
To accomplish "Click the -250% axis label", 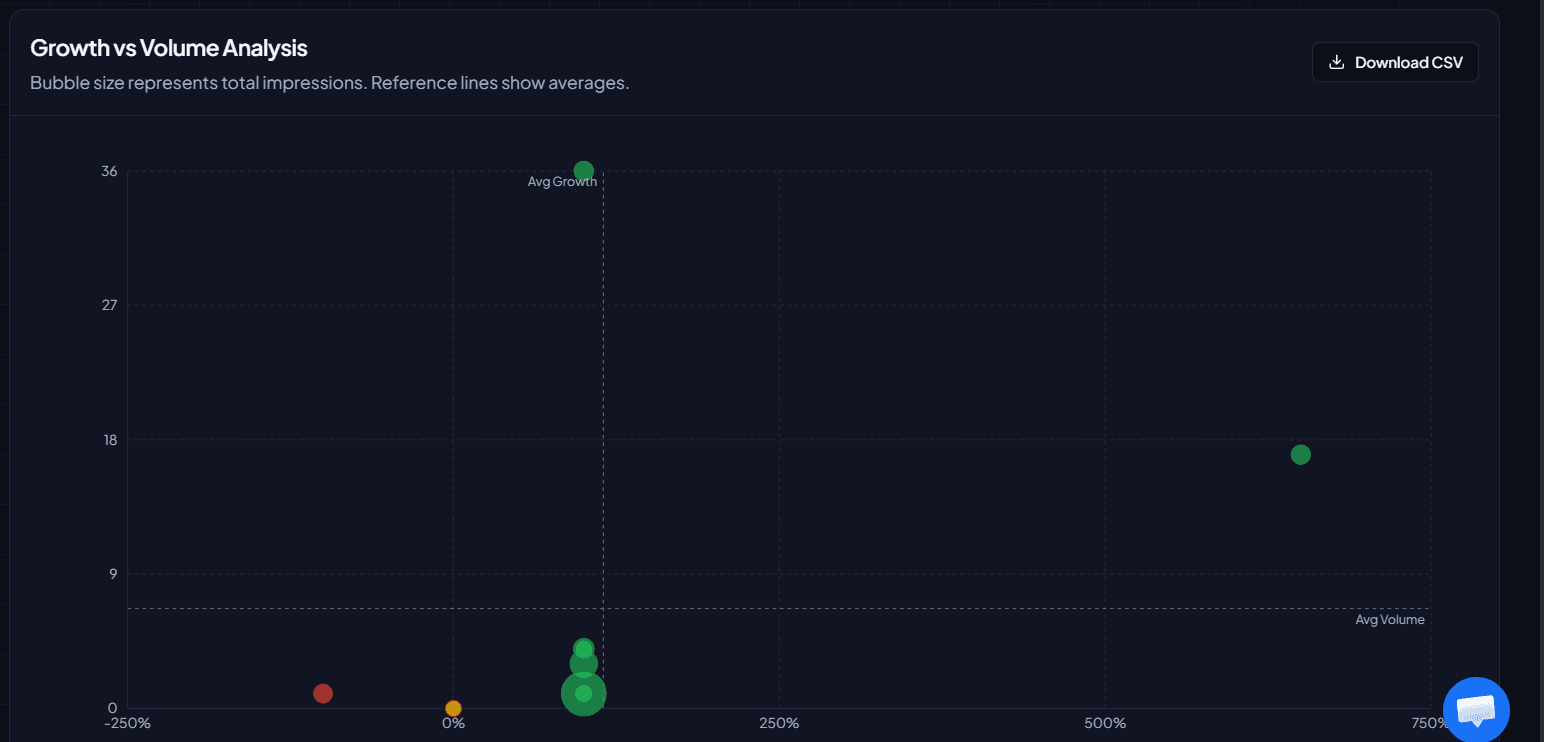I will tap(127, 722).
